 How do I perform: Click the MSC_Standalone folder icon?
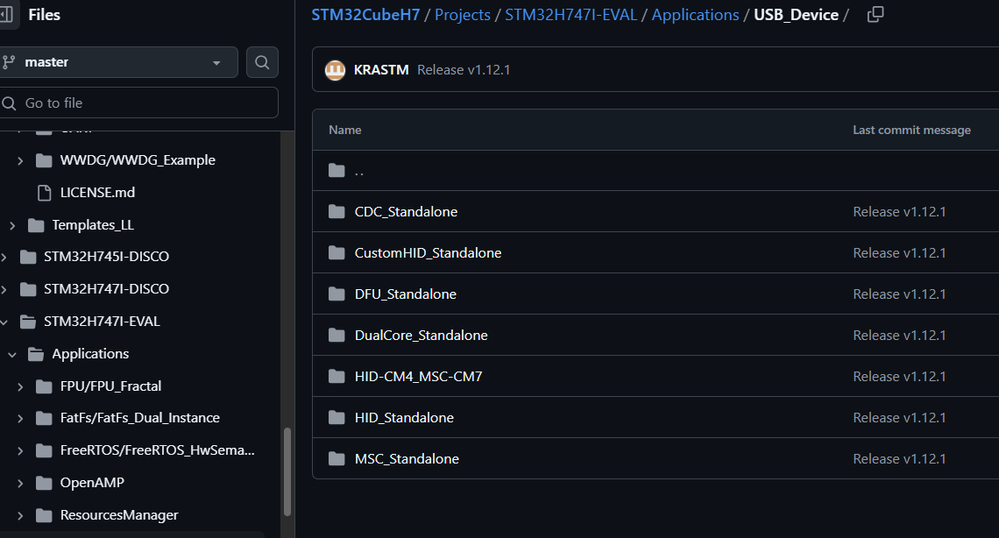pyautogui.click(x=336, y=459)
